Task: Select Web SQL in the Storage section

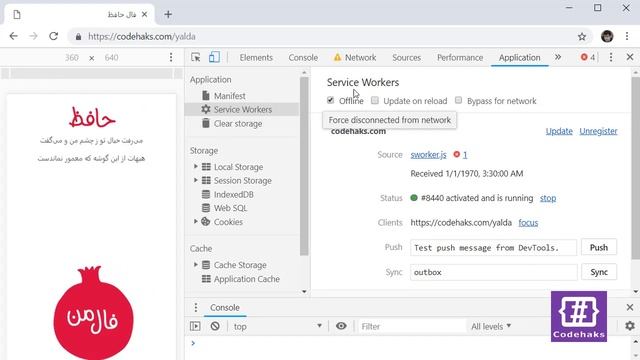Action: pos(230,208)
